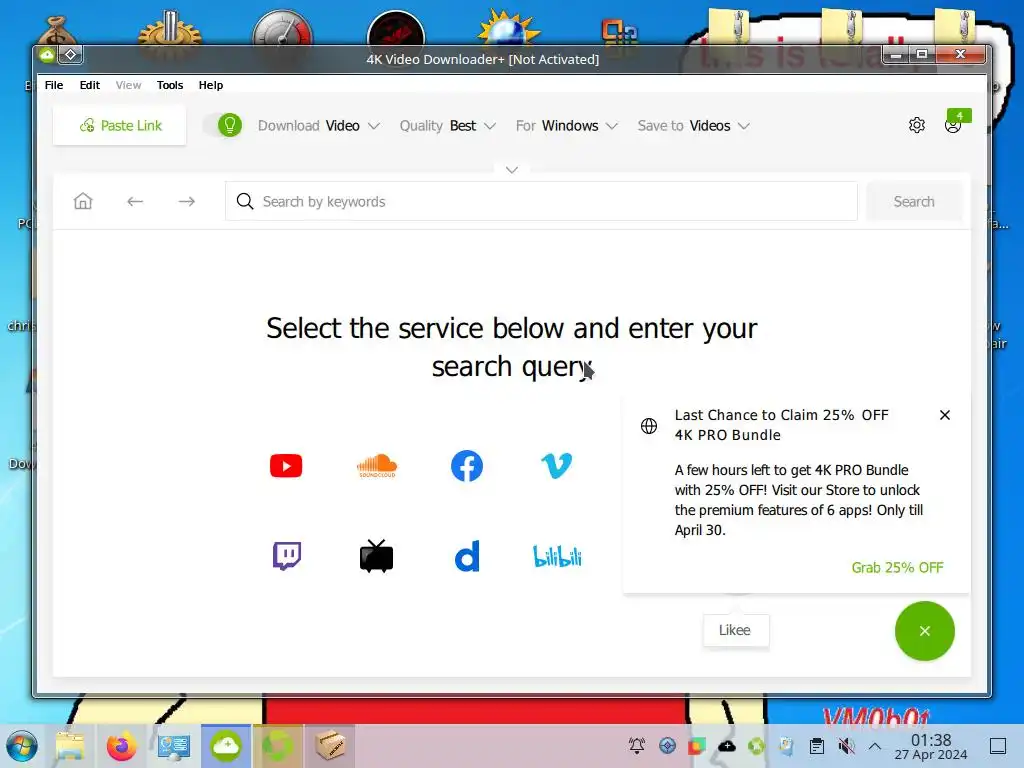
Task: Open notifications bell in system tray
Action: [637, 746]
